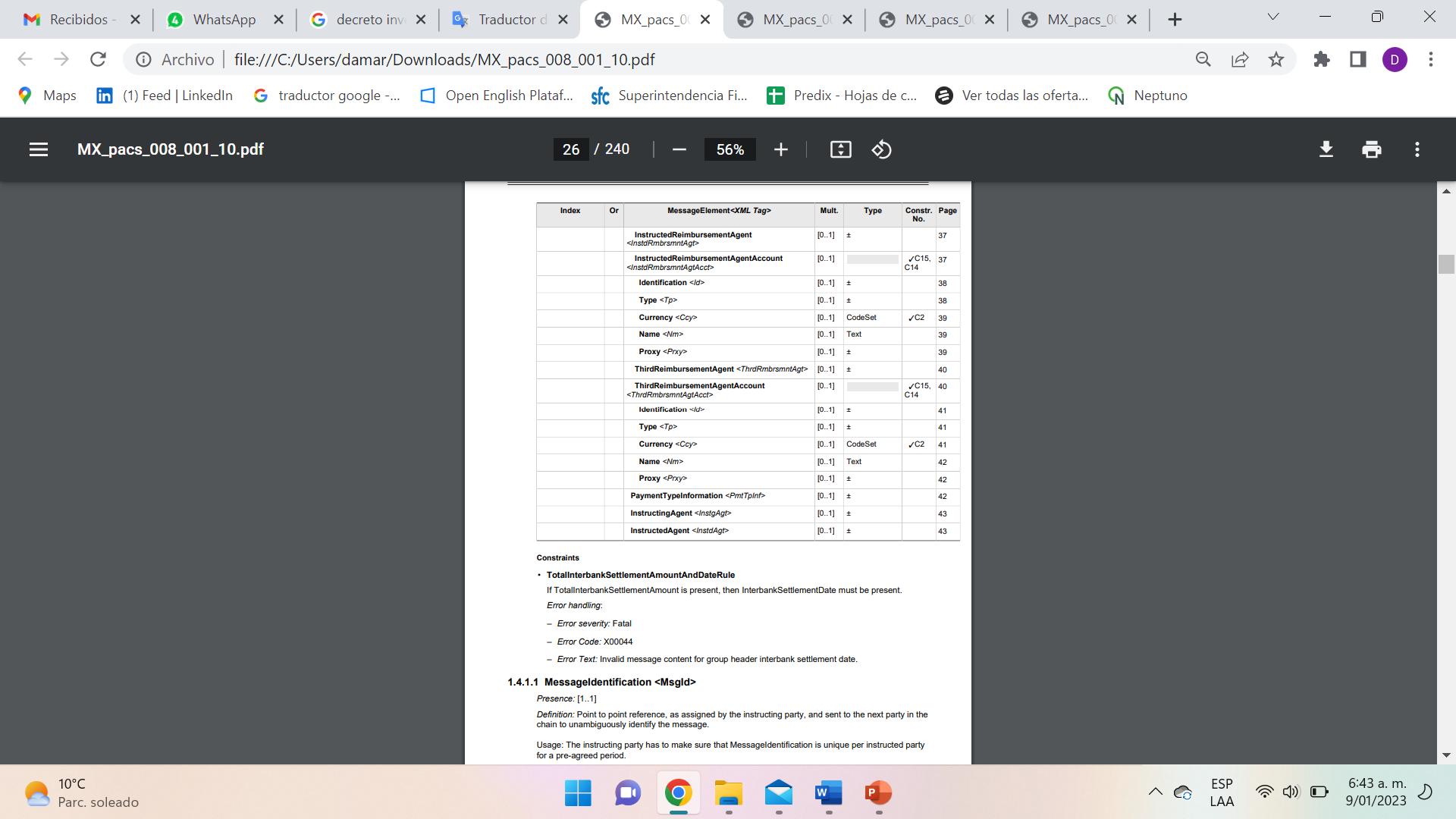Click the PDF zoom out minus button
Viewport: 1456px width, 819px height.
point(679,149)
